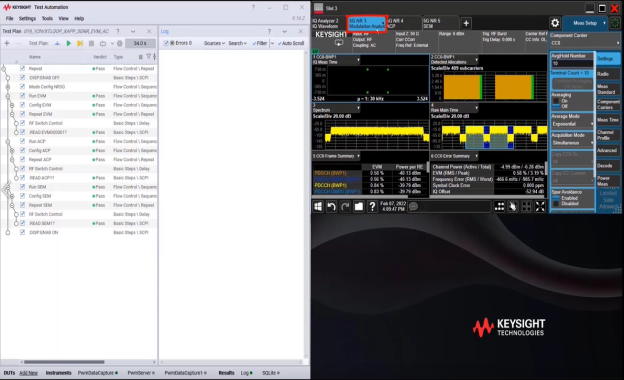Click the column chooser icon beside Type header
This screenshot has height=380, width=624.
tap(140, 57)
